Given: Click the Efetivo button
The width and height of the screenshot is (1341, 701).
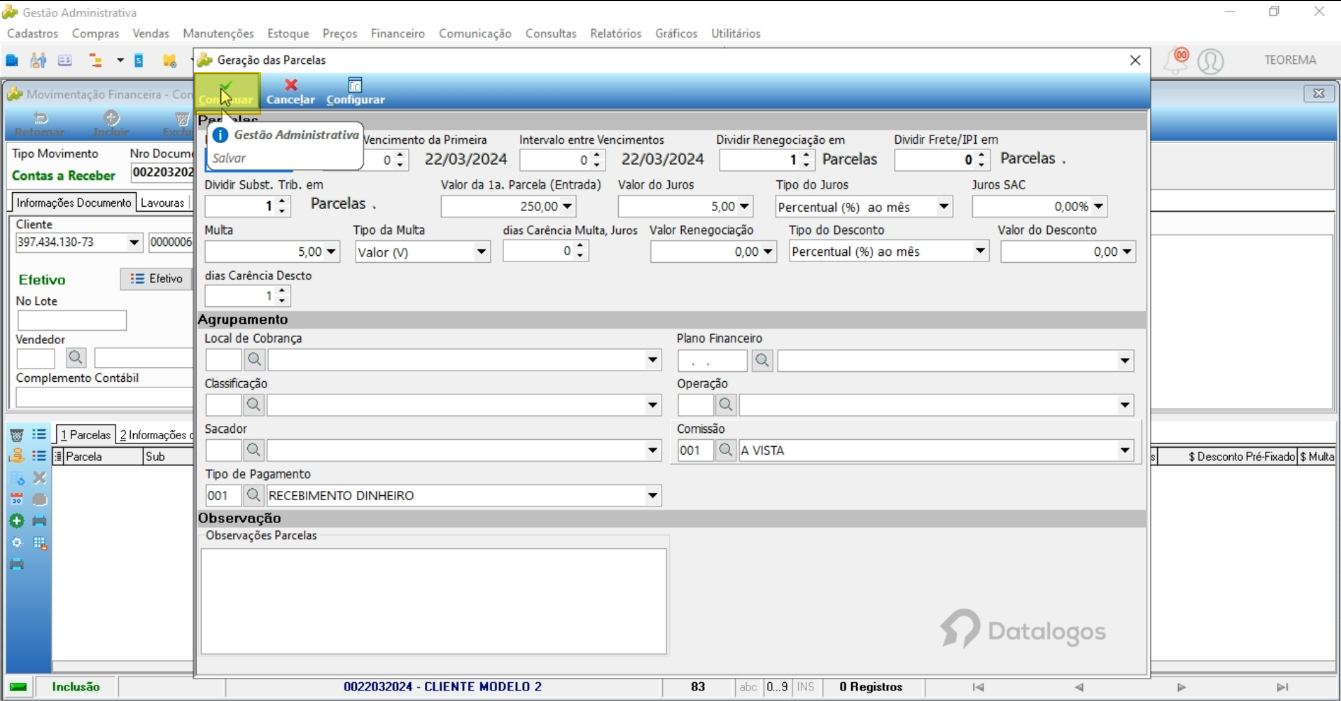Looking at the screenshot, I should coord(156,279).
